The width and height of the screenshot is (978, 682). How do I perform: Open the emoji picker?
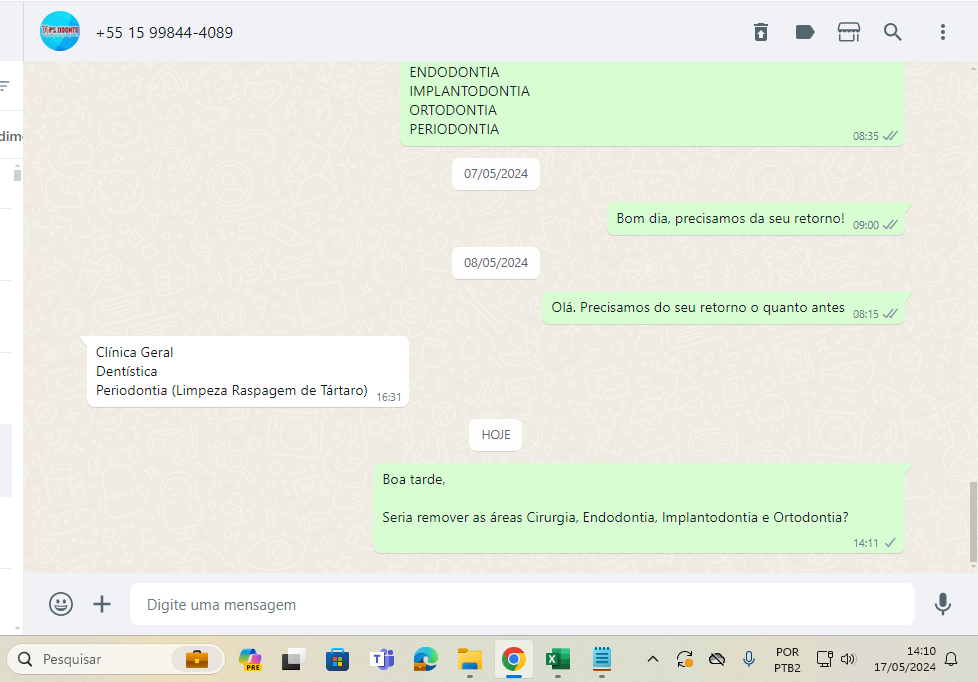[61, 604]
